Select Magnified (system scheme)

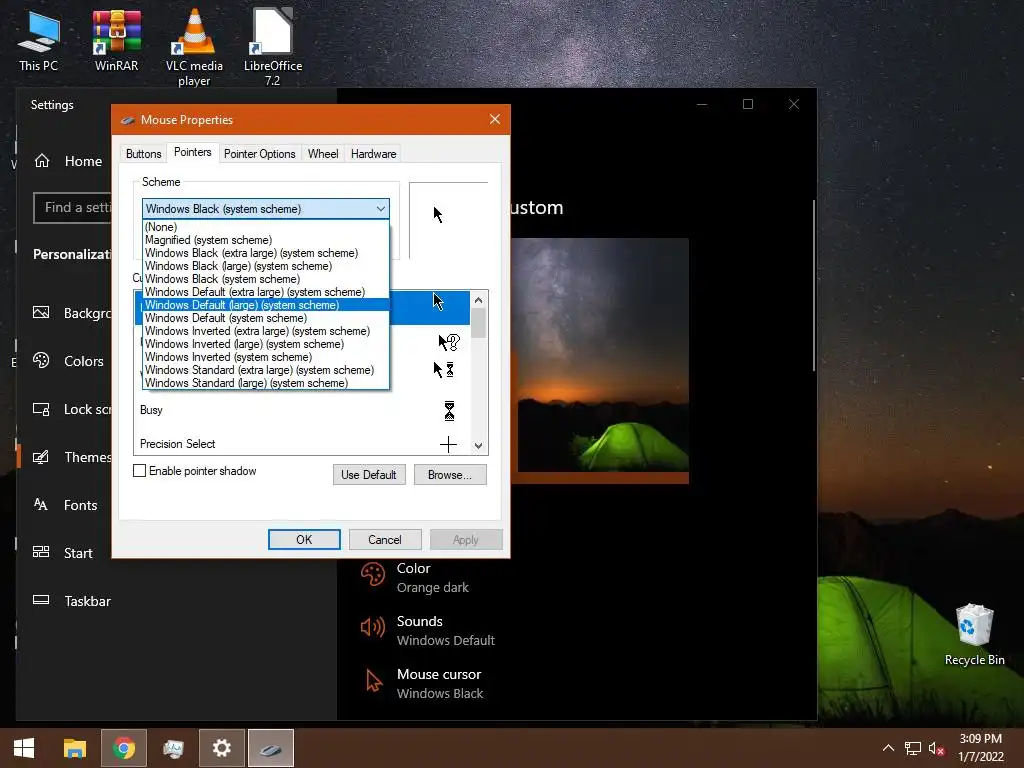tap(266, 240)
